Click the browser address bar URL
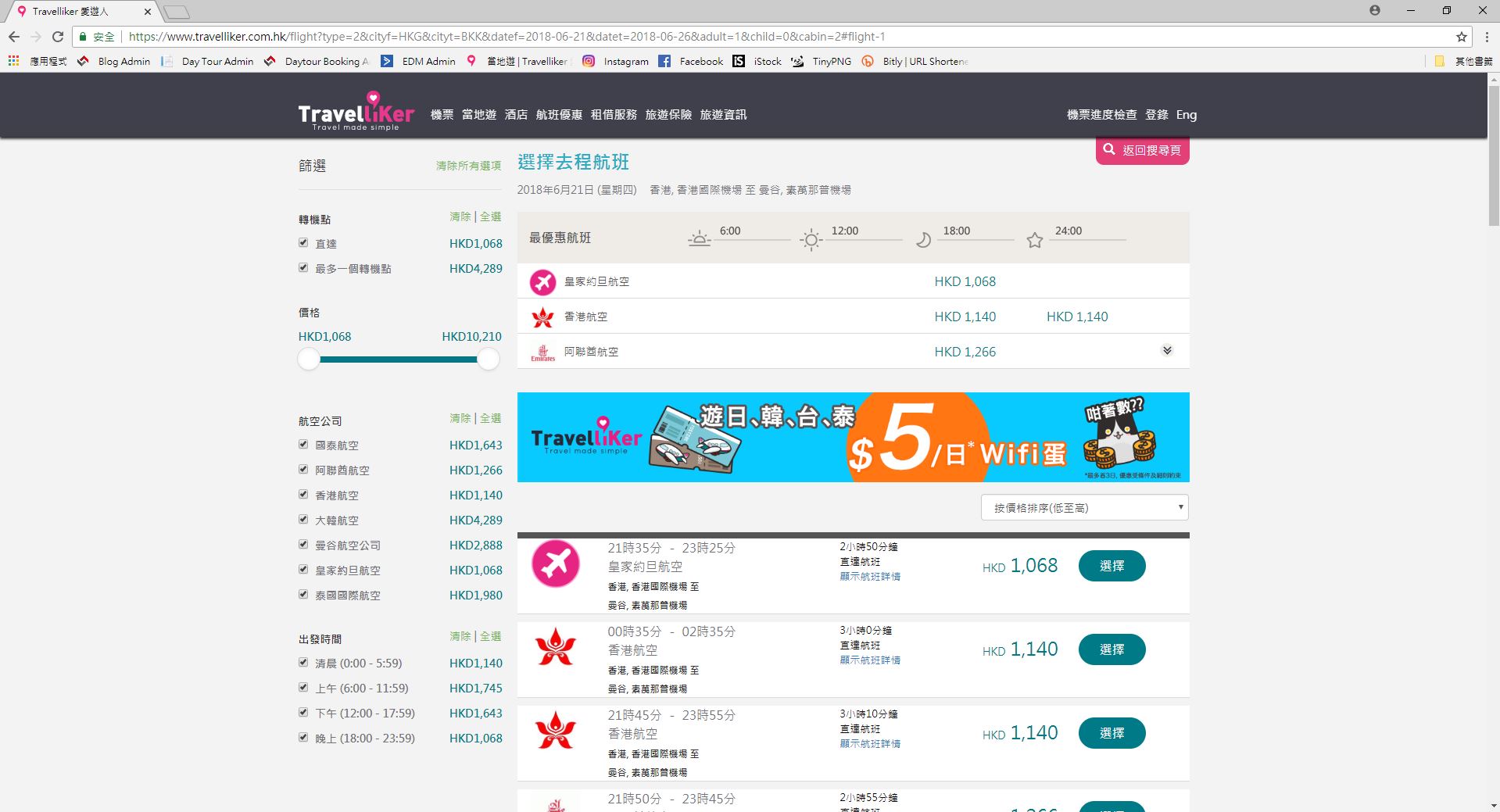The height and width of the screenshot is (812, 1500). tap(507, 37)
